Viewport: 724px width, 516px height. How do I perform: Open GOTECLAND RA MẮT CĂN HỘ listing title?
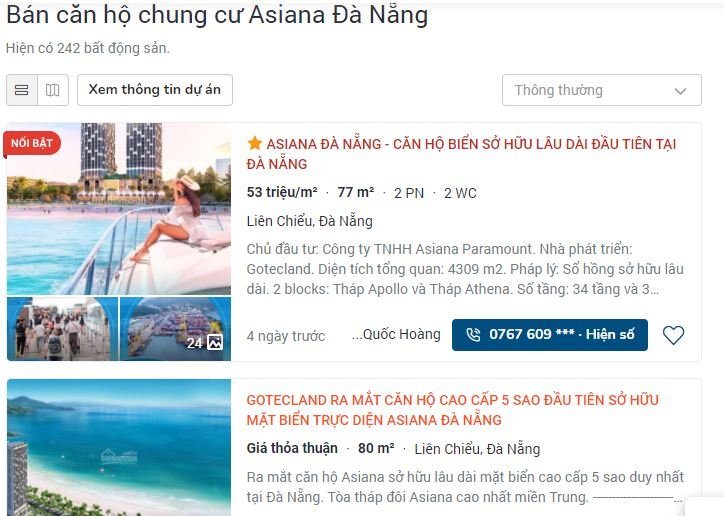pyautogui.click(x=452, y=410)
